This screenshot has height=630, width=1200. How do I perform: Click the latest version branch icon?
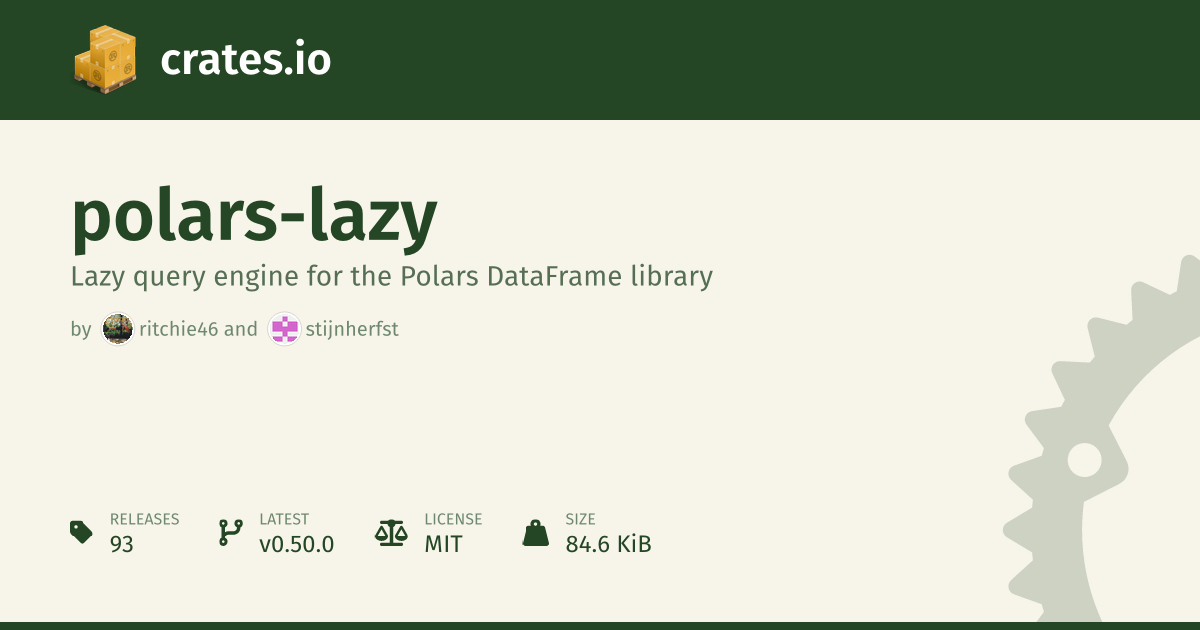230,532
